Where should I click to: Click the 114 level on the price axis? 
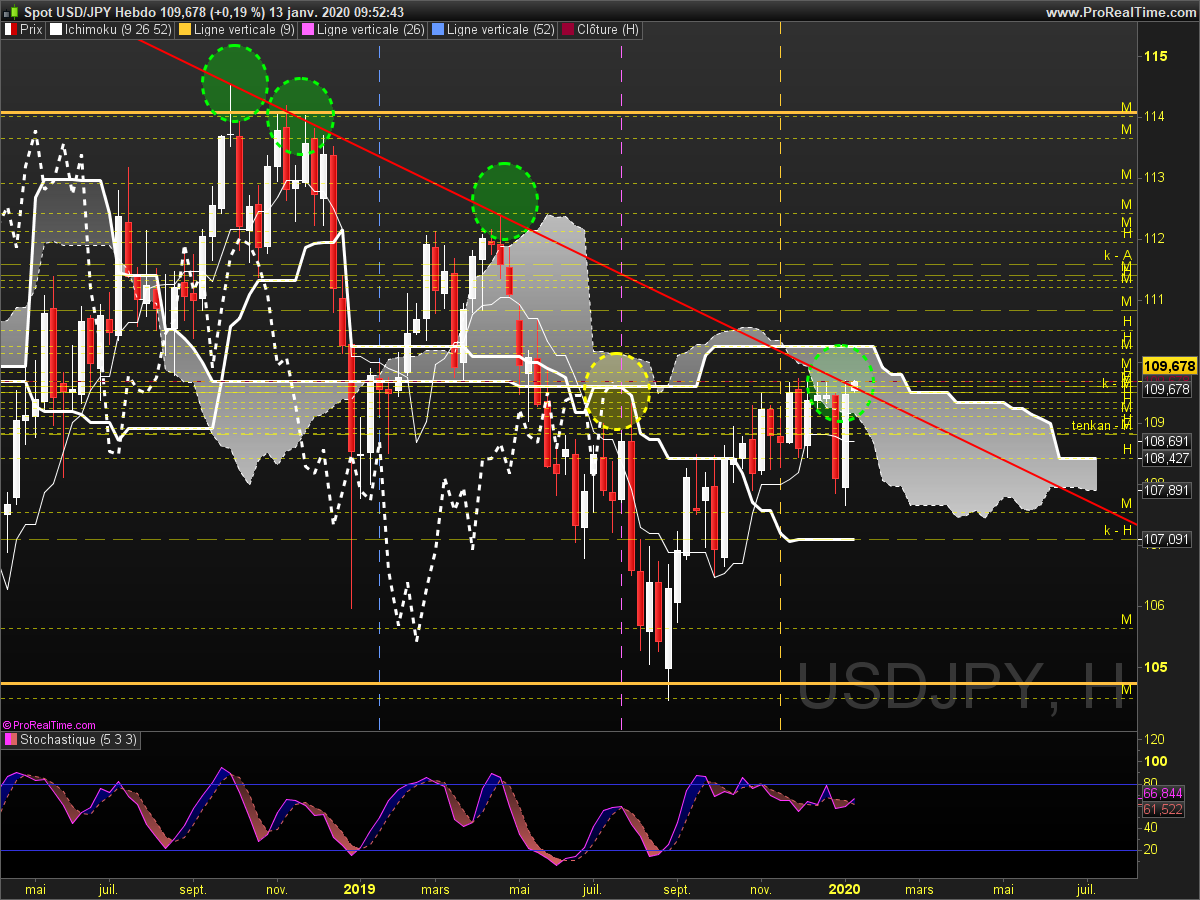pos(1155,117)
